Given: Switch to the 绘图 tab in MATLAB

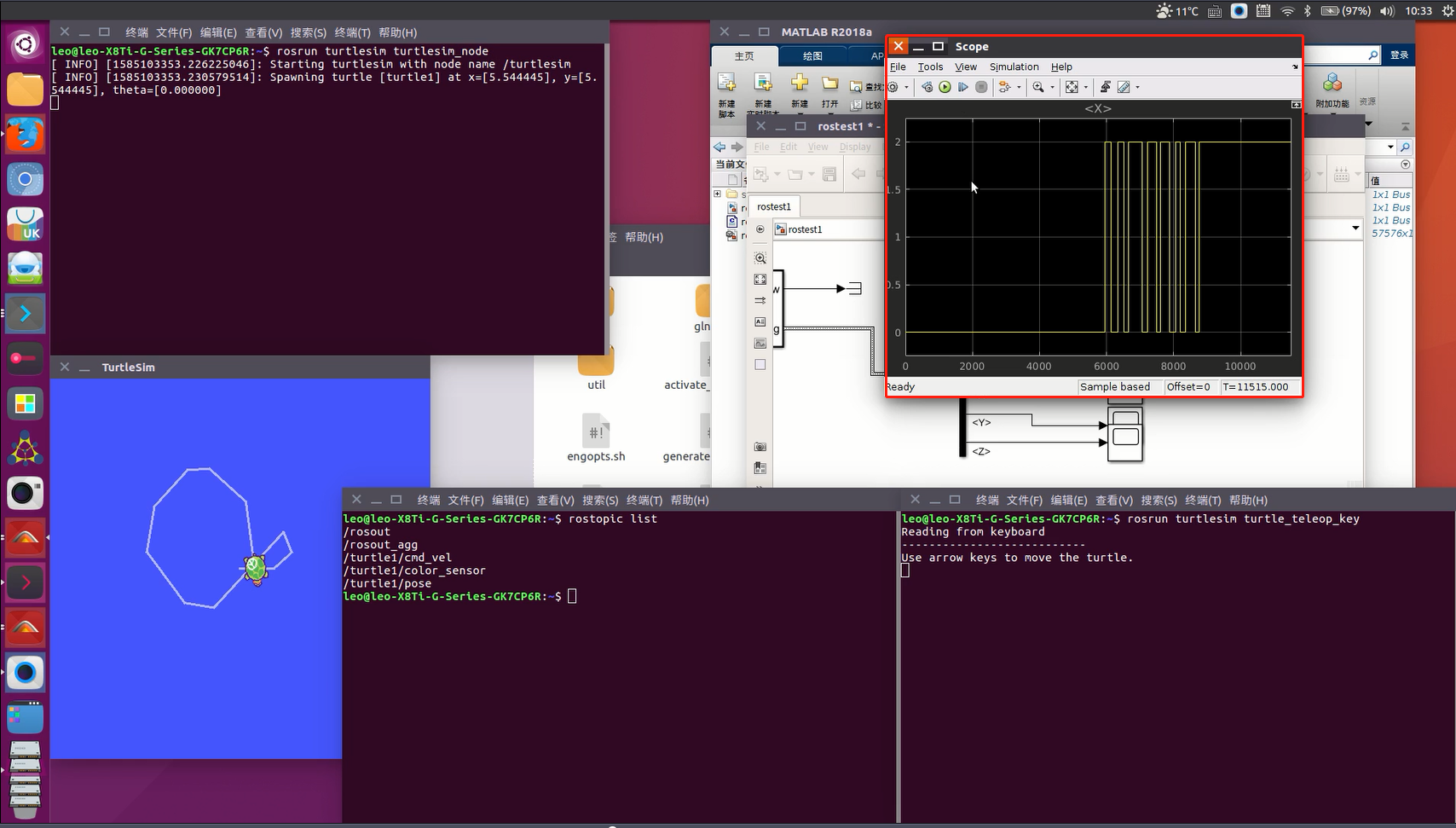Looking at the screenshot, I should 812,55.
